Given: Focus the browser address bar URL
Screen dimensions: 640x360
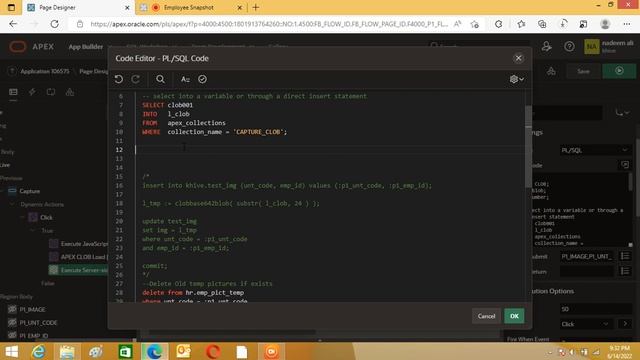Looking at the screenshot, I should click(269, 24).
